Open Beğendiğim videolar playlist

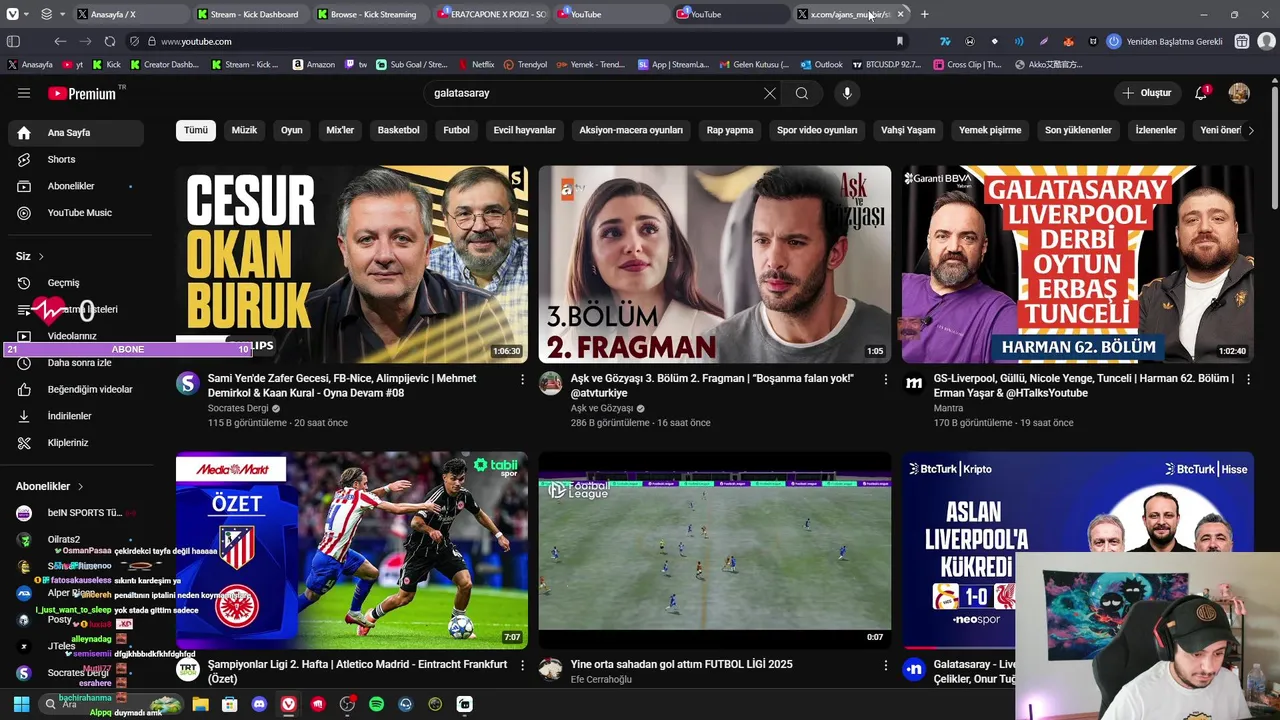(76, 389)
